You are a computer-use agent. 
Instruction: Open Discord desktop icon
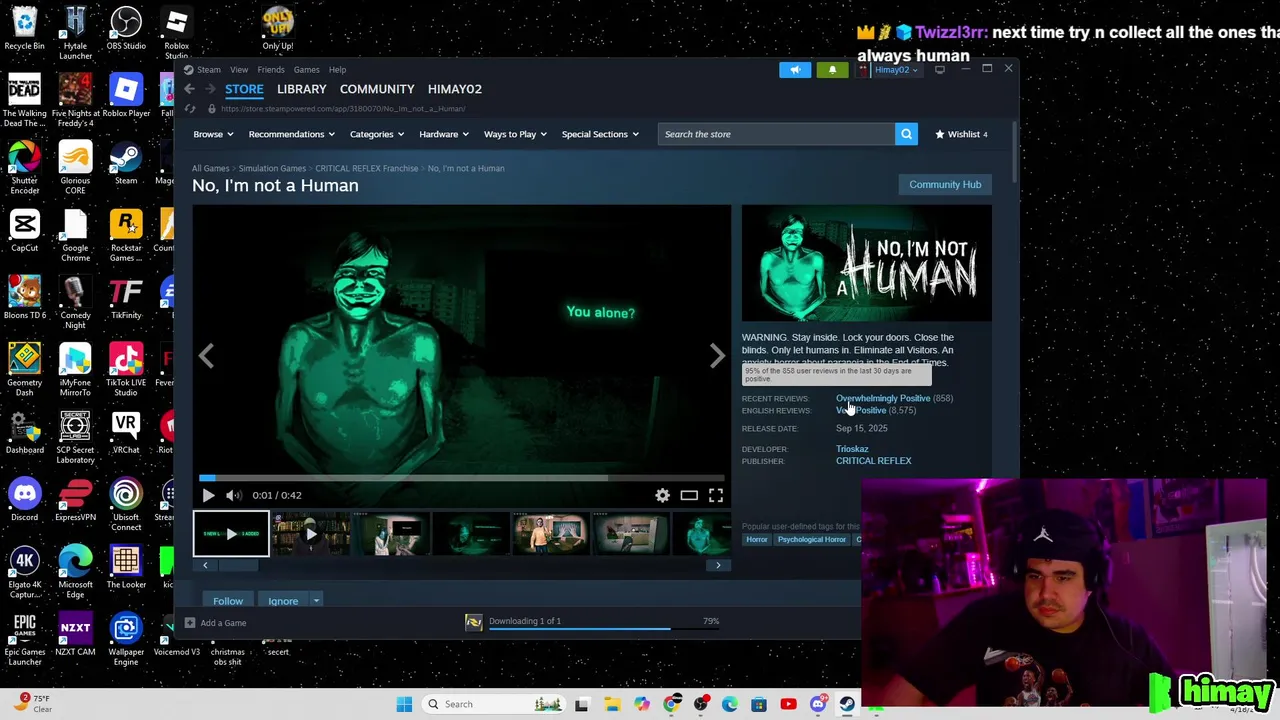pyautogui.click(x=24, y=499)
